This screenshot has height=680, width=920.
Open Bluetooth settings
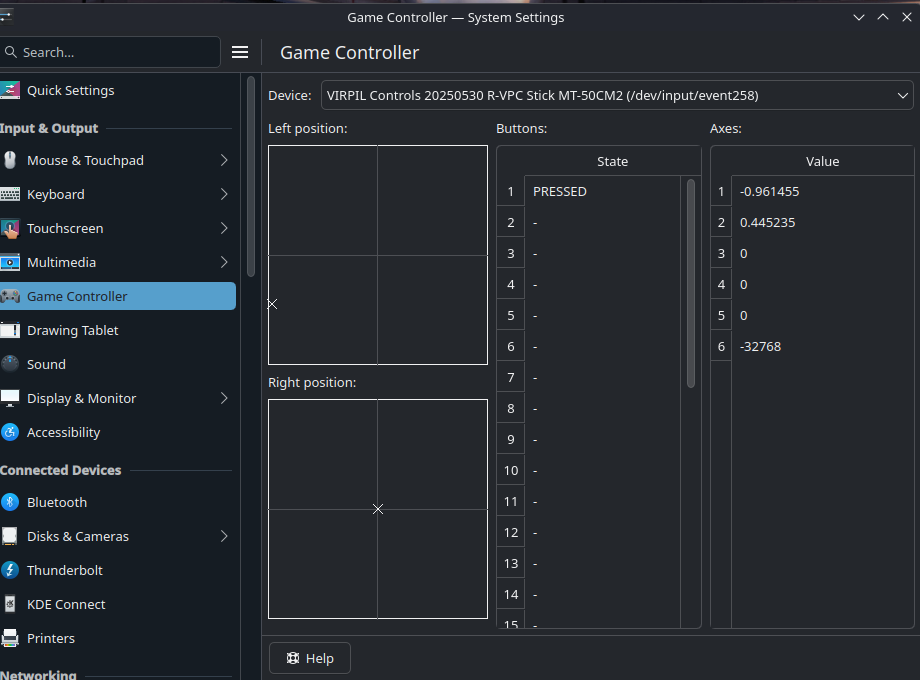tap(57, 502)
